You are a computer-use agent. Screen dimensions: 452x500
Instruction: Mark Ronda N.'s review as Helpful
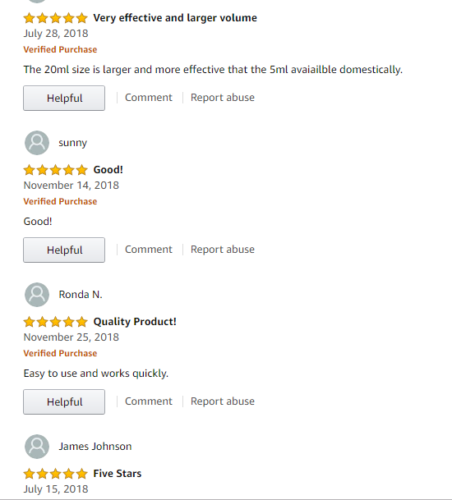(64, 402)
